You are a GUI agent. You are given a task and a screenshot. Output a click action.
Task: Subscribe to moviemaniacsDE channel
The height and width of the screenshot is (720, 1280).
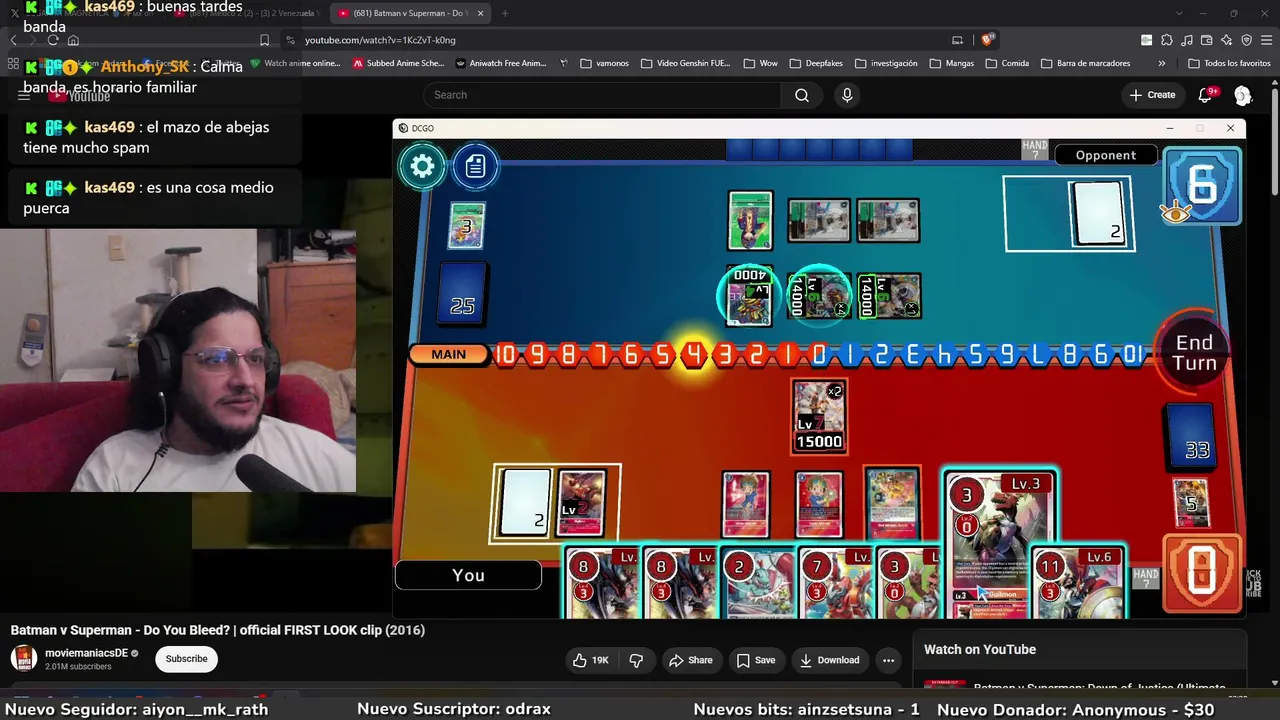(x=186, y=659)
